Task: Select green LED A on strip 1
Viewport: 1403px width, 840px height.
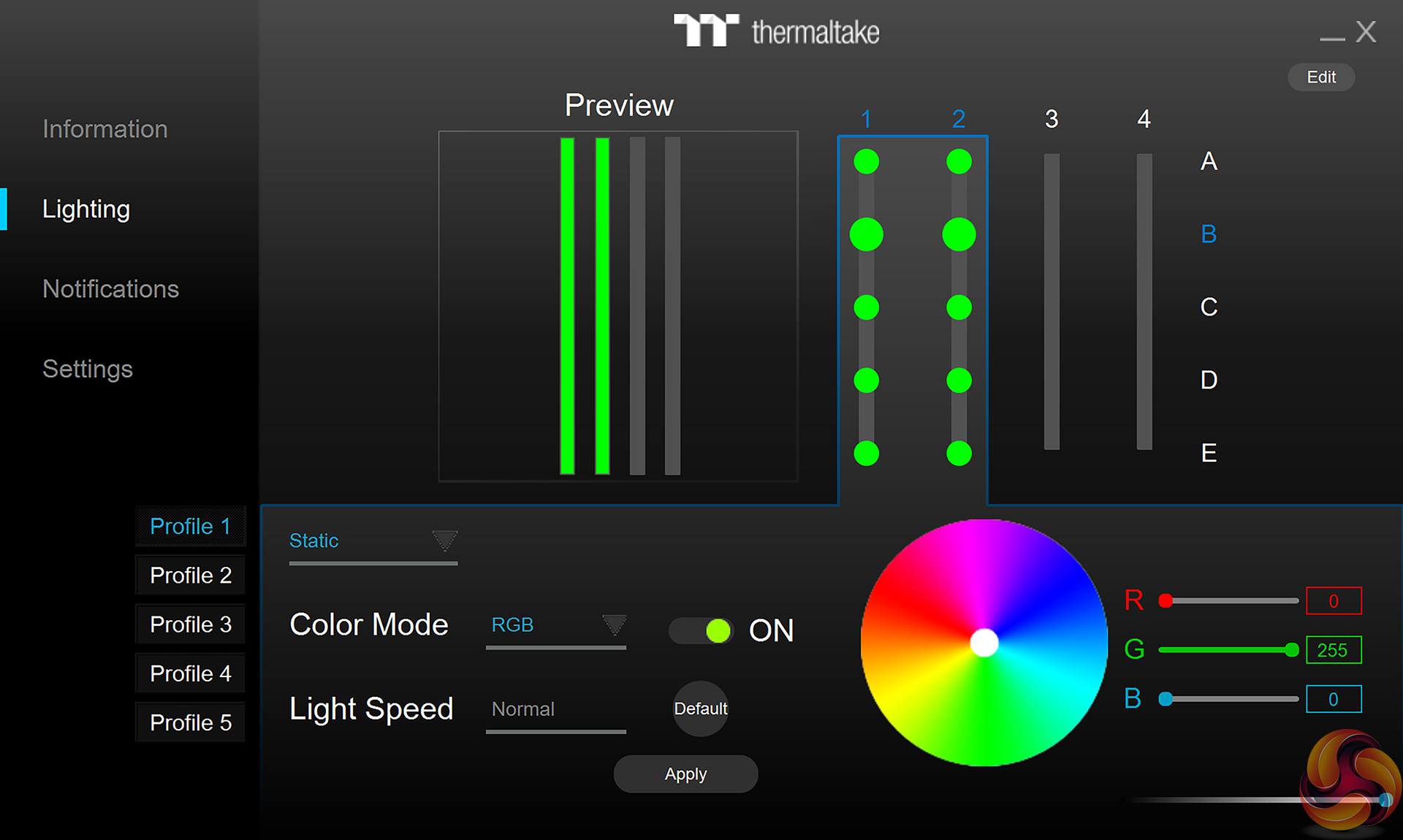Action: point(866,161)
